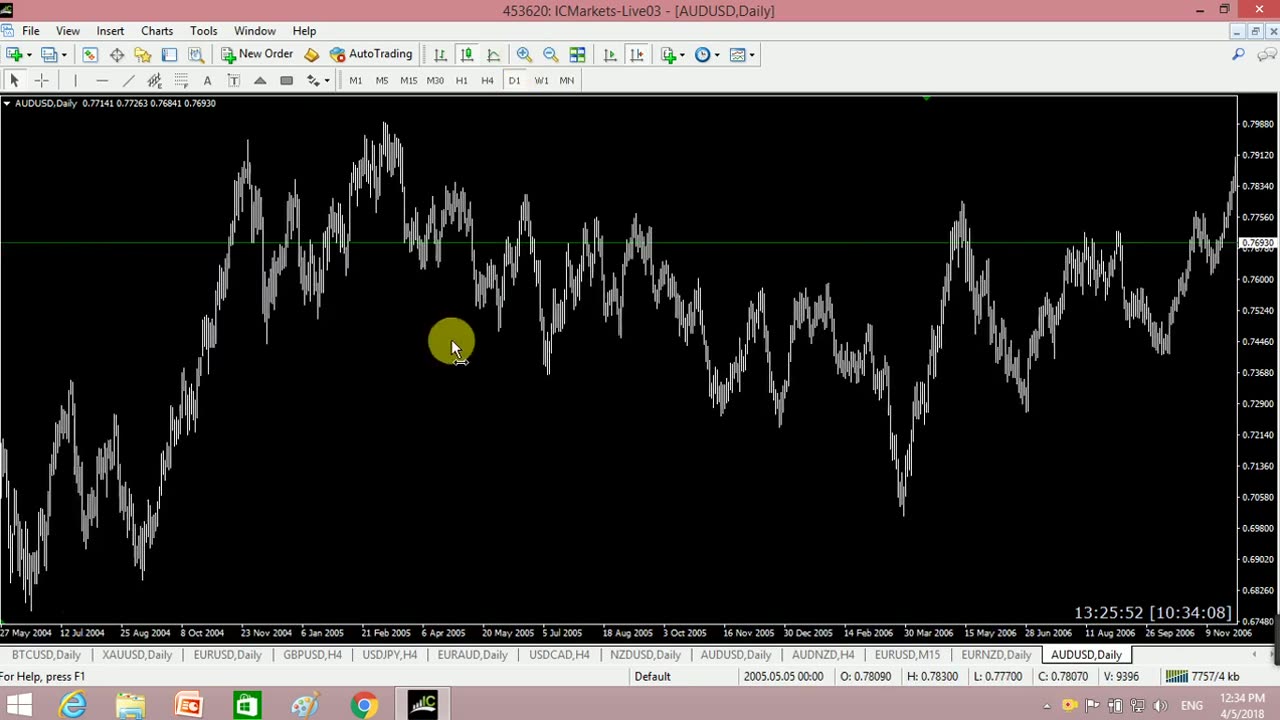Toggle chart auto scroll
Screen dimensions: 1280x720
click(610, 55)
